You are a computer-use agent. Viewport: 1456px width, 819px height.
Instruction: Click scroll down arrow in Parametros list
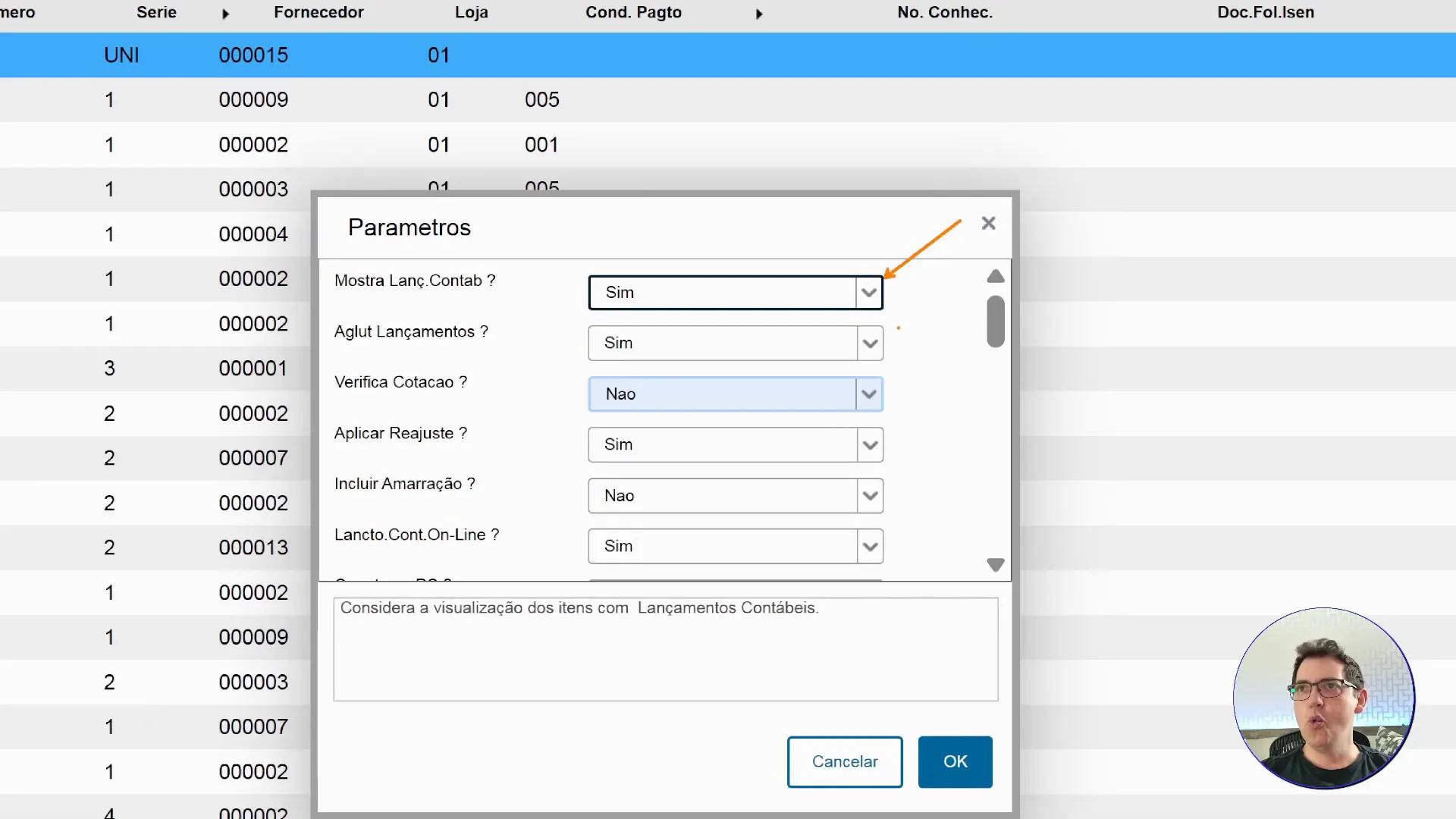pyautogui.click(x=996, y=565)
